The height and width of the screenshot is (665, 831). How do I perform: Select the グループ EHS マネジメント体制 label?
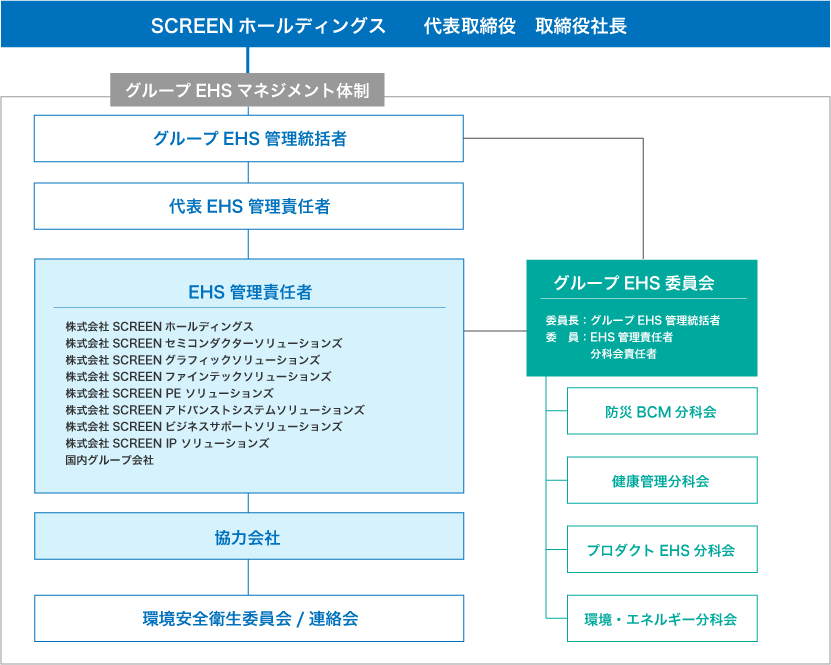pyautogui.click(x=247, y=90)
